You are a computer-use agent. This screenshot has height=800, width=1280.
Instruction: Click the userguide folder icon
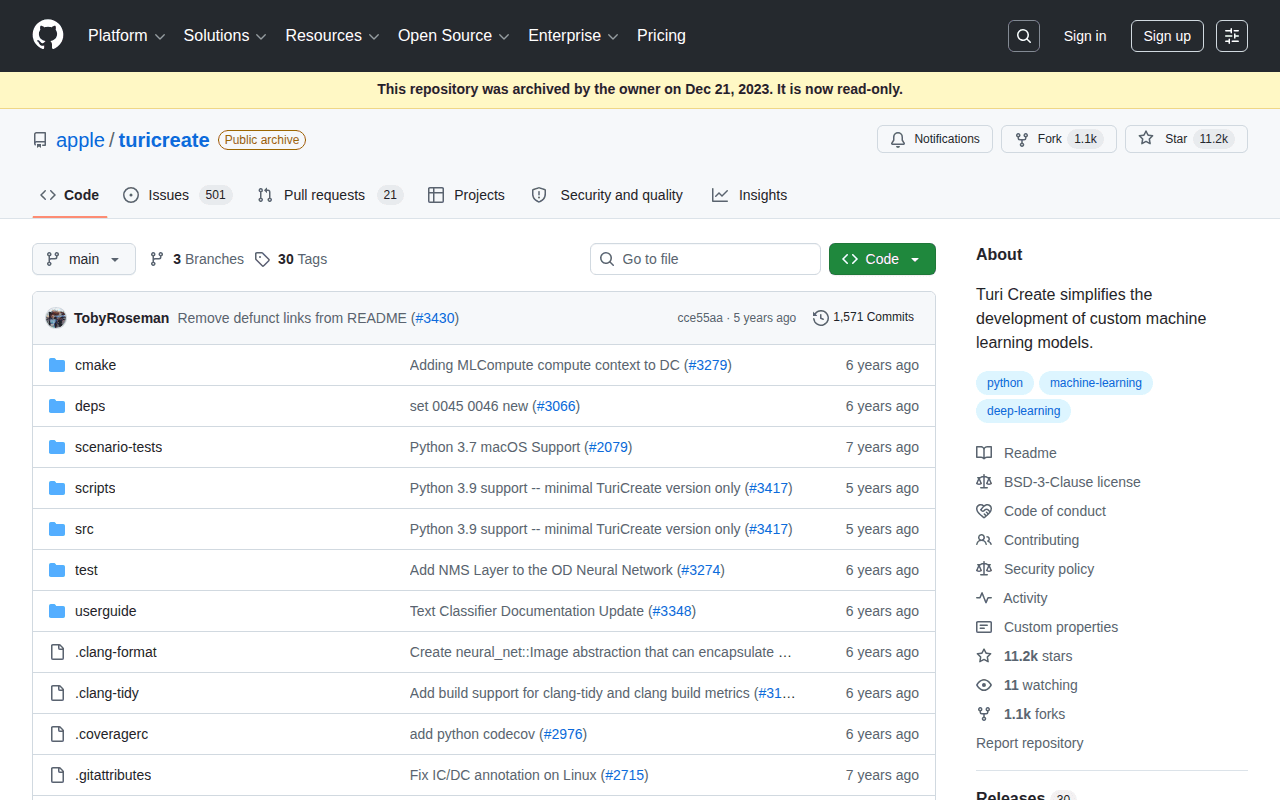[x=57, y=611]
